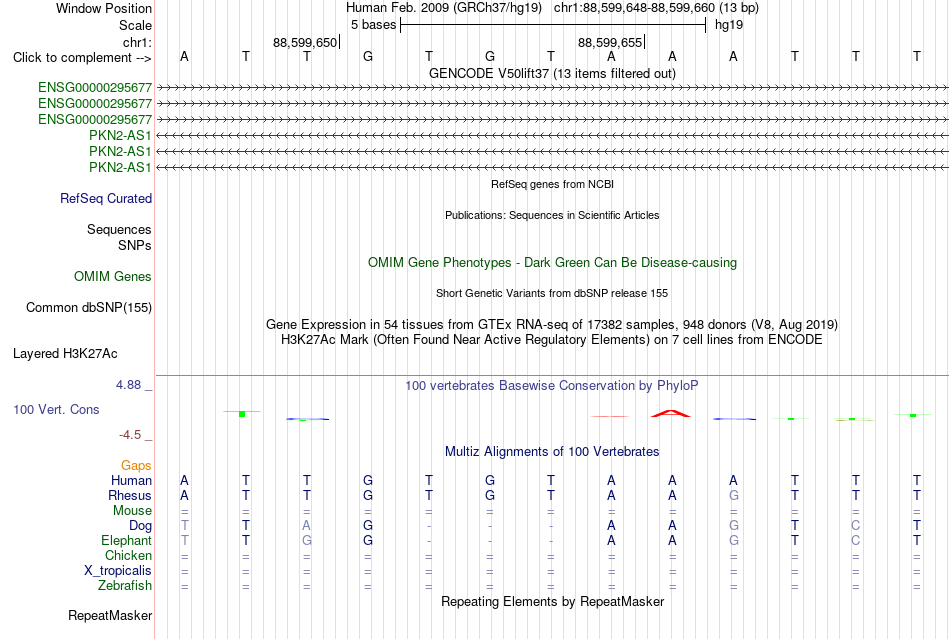Click the faded G base in Rhesus row
The width and height of the screenshot is (950, 639).
(733, 495)
